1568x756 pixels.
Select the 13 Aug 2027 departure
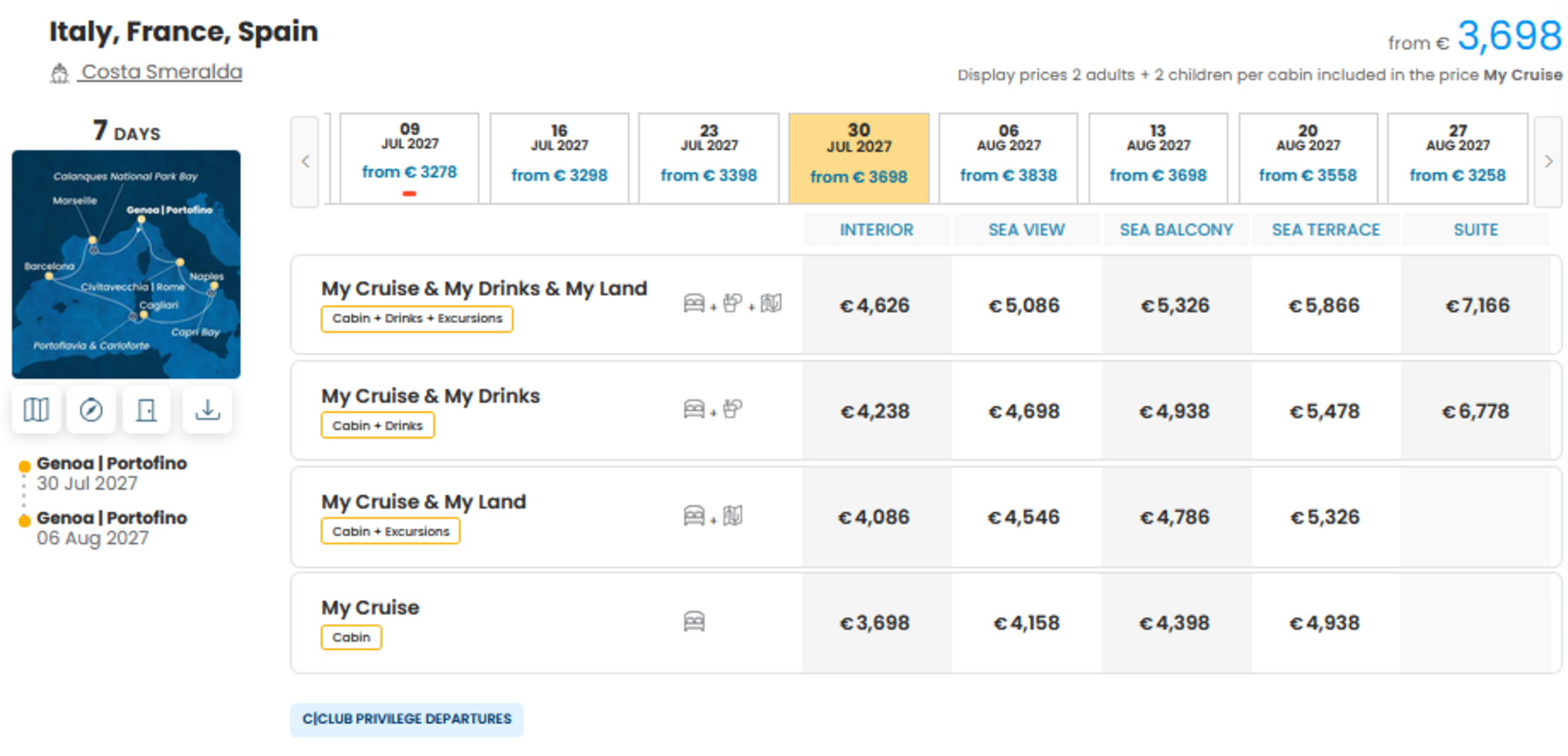(x=1158, y=158)
